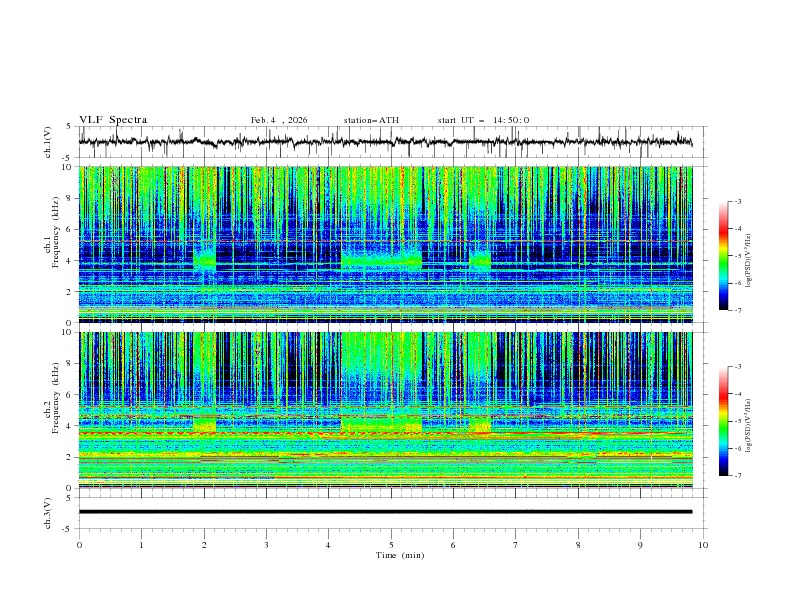This screenshot has width=792, height=612.
Task: Click the "6" kHz tick of ch.2 spectrogram
Action: 70,395
